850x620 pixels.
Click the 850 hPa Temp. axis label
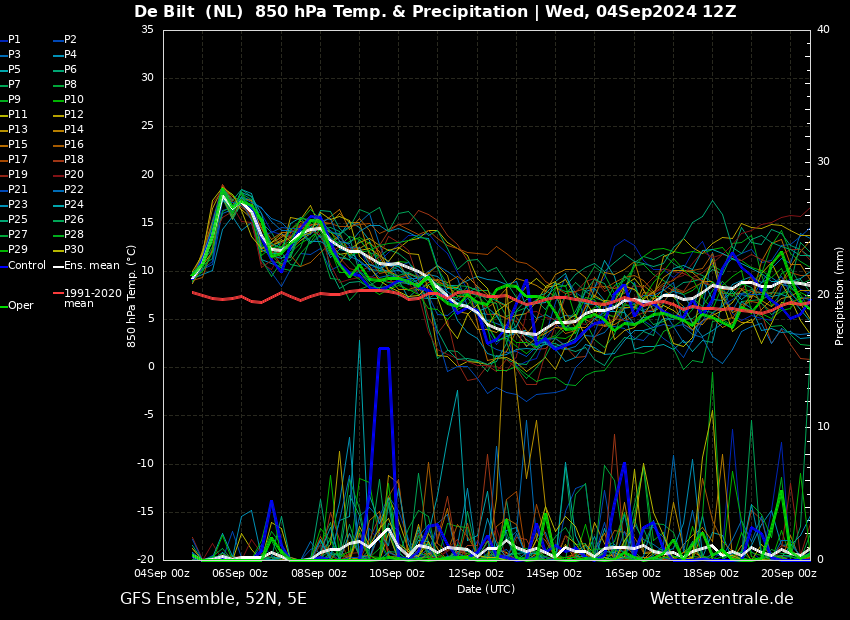click(132, 295)
